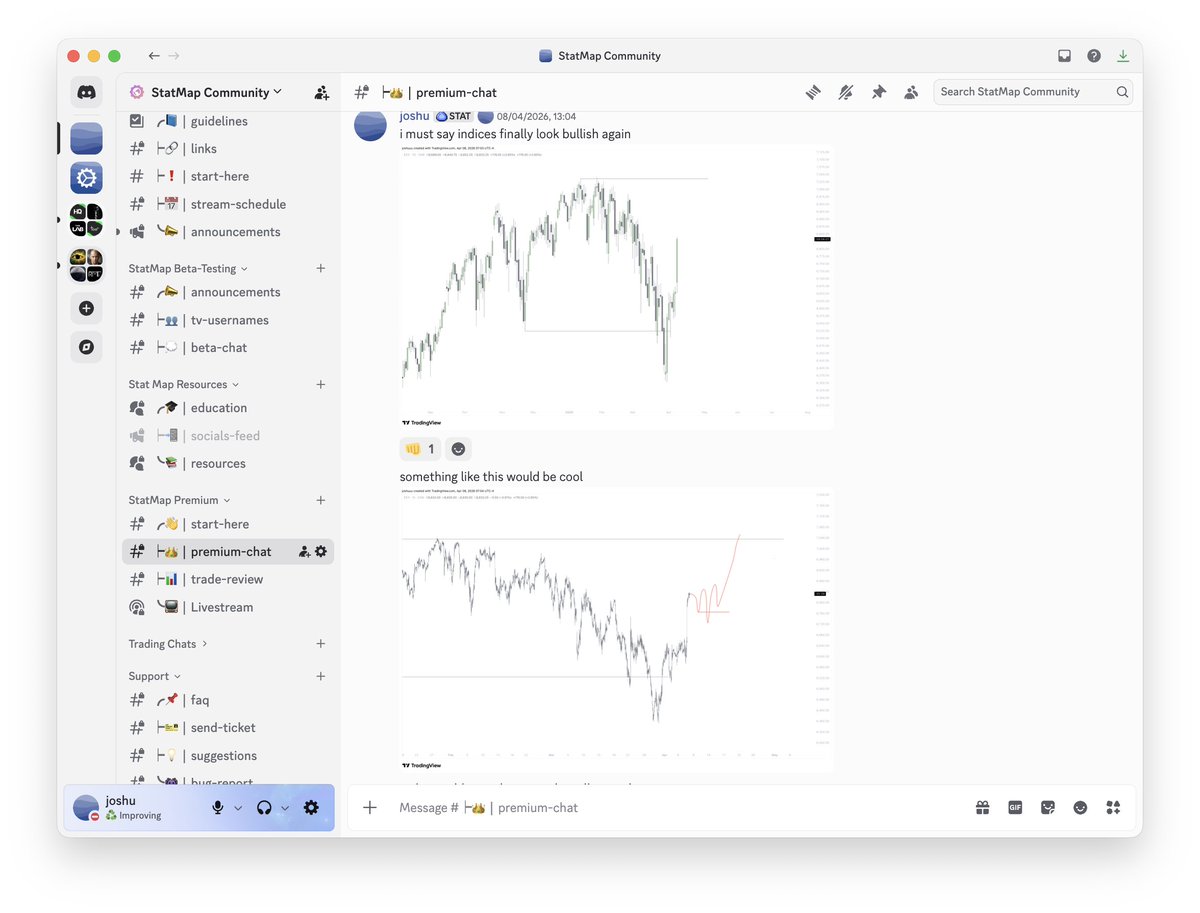The height and width of the screenshot is (913, 1200).
Task: Create channel in StatMap Premium category
Action: tap(321, 500)
